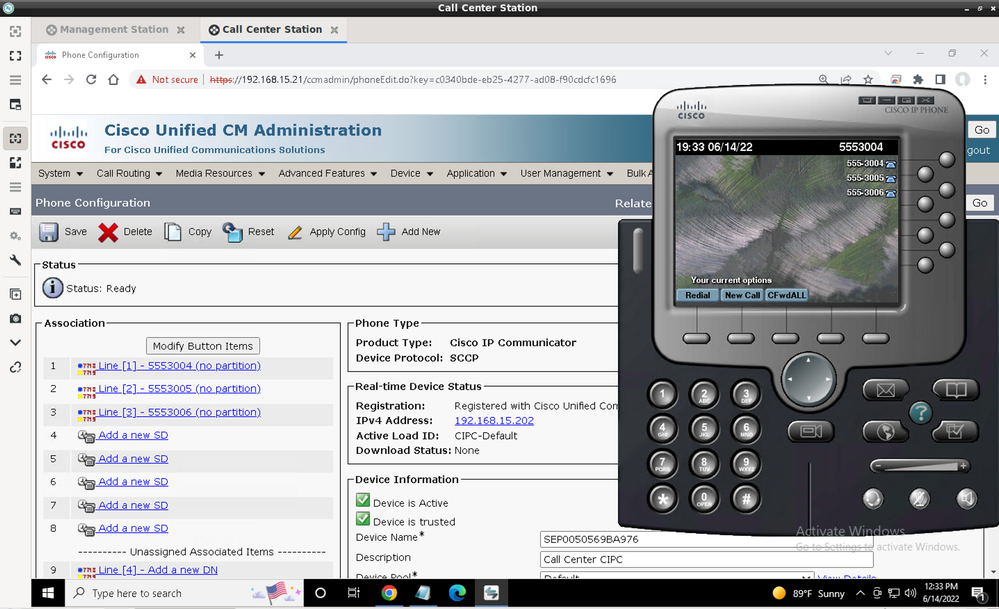999x609 pixels.
Task: Open Chrome from Windows taskbar
Action: point(389,593)
